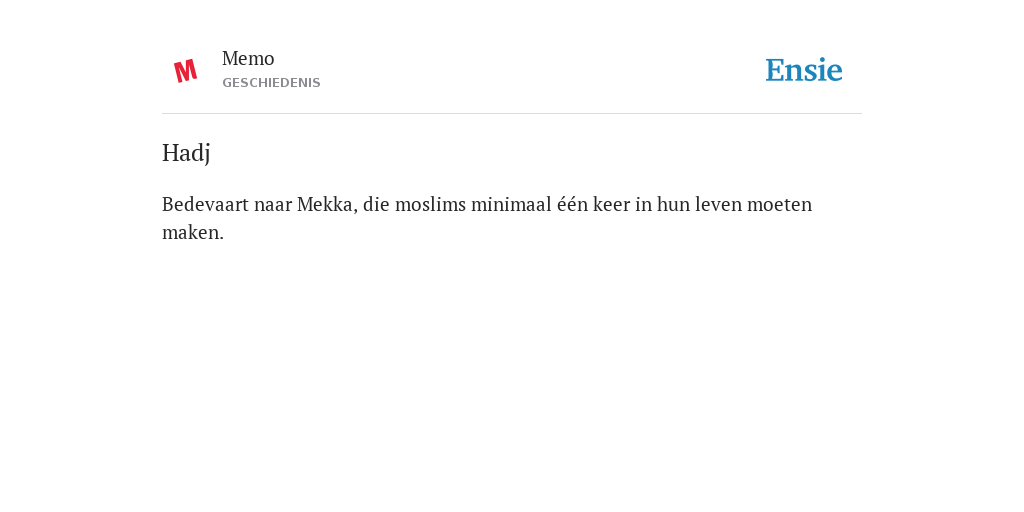1024x512 pixels.
Task: Click the word die after Mekka
Action: (376, 204)
